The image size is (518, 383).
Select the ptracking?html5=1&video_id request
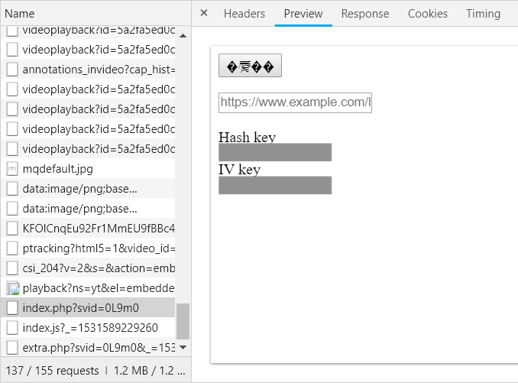pos(88,248)
